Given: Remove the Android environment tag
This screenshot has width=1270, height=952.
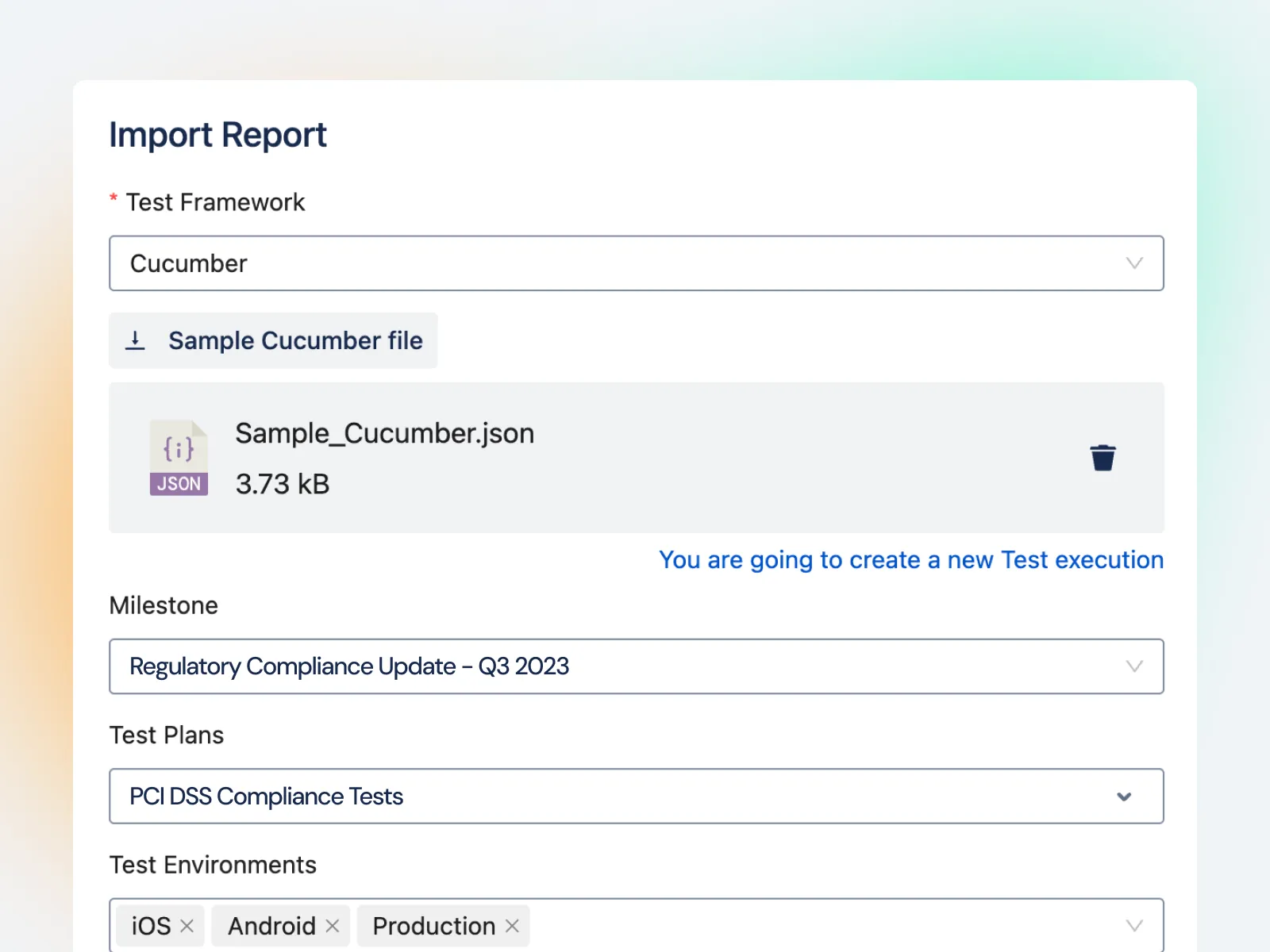Looking at the screenshot, I should pos(331,925).
